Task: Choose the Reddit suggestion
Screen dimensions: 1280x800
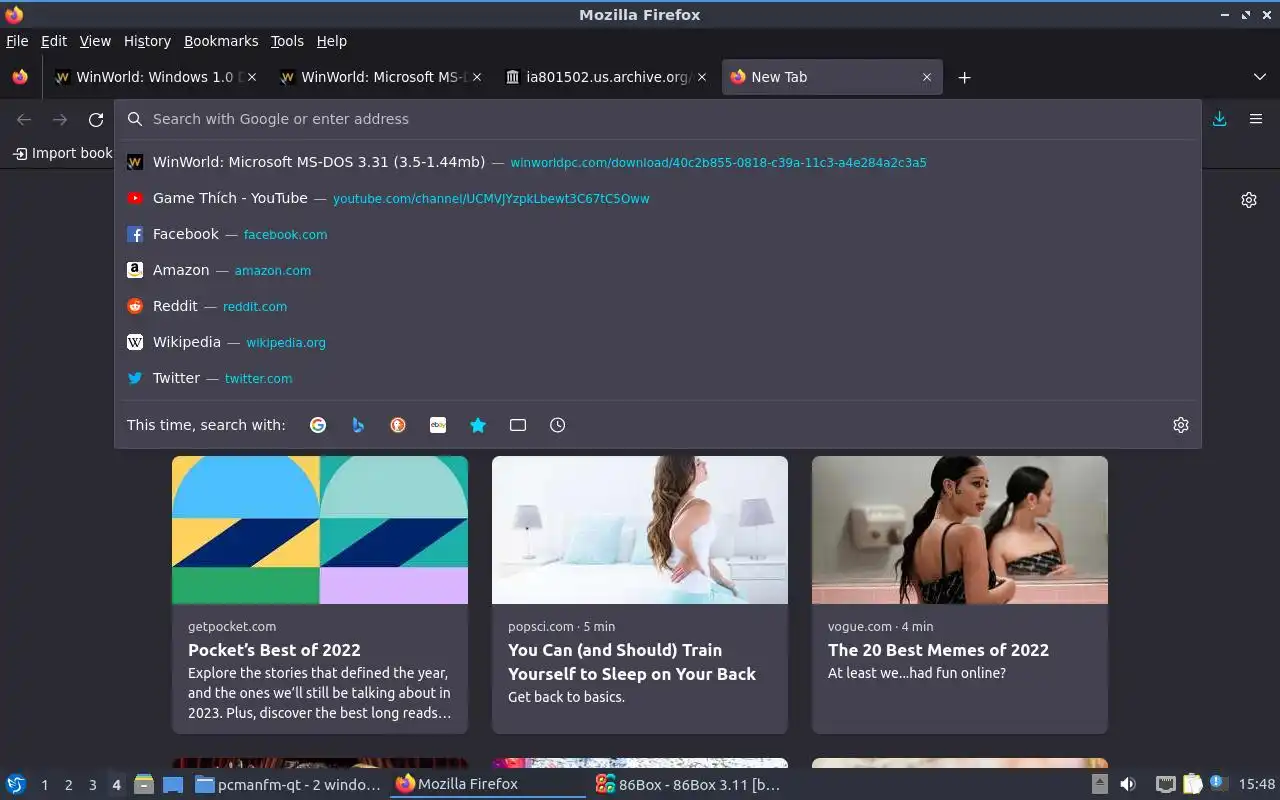Action: click(658, 306)
